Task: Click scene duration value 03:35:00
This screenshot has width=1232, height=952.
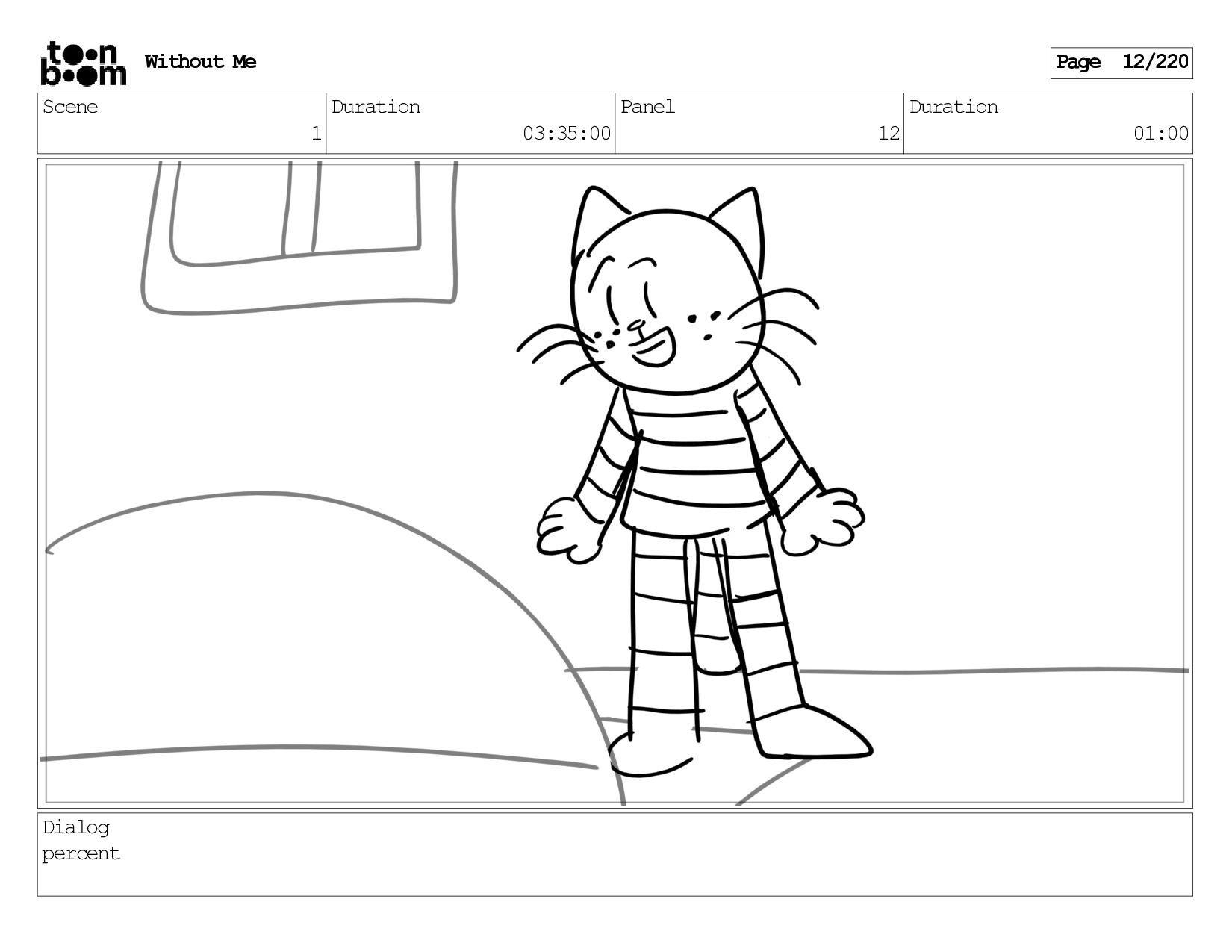Action: click(x=567, y=134)
